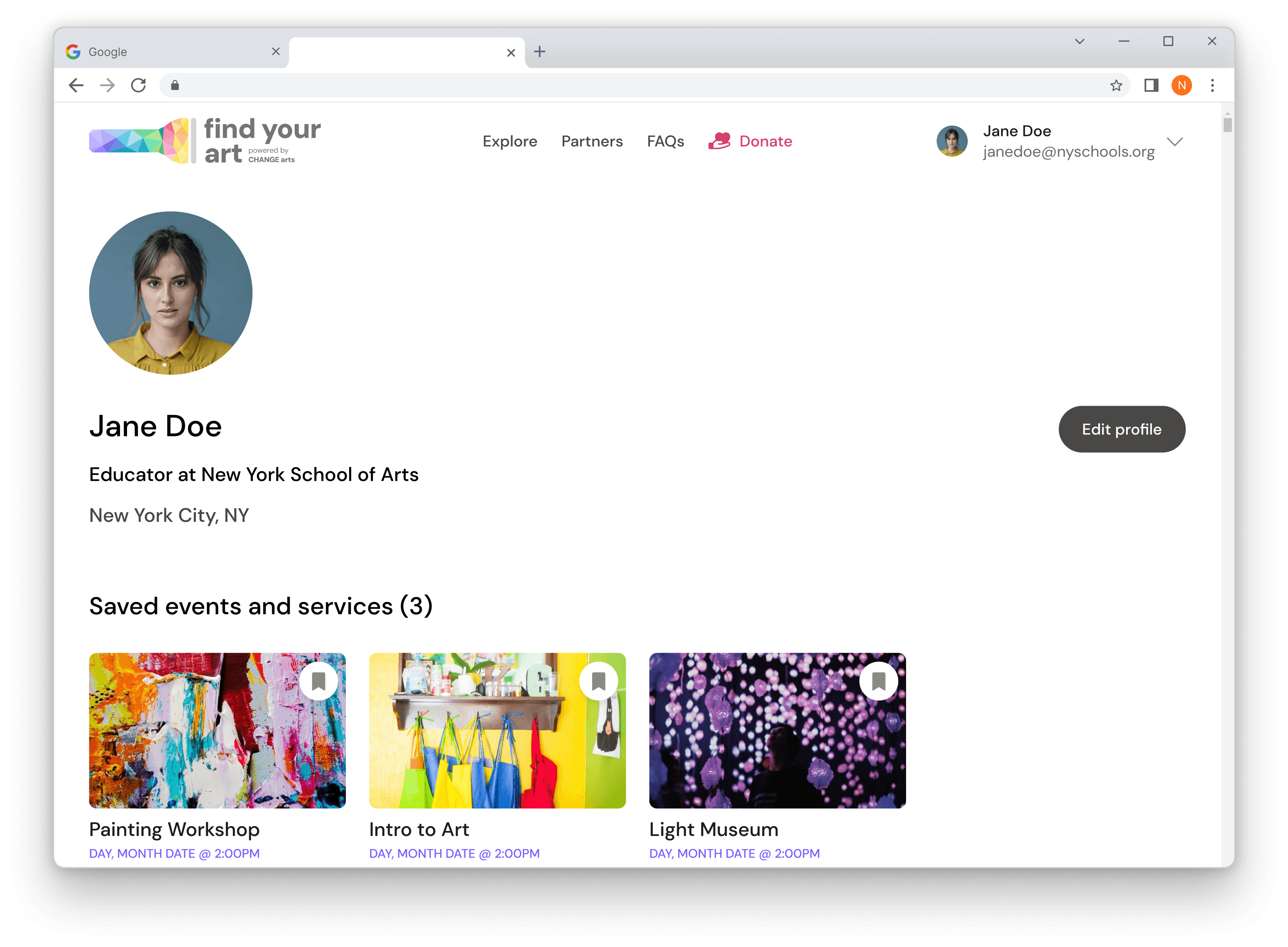Remove Light Museum bookmark
Screen dimensions: 1288x947
click(x=878, y=681)
